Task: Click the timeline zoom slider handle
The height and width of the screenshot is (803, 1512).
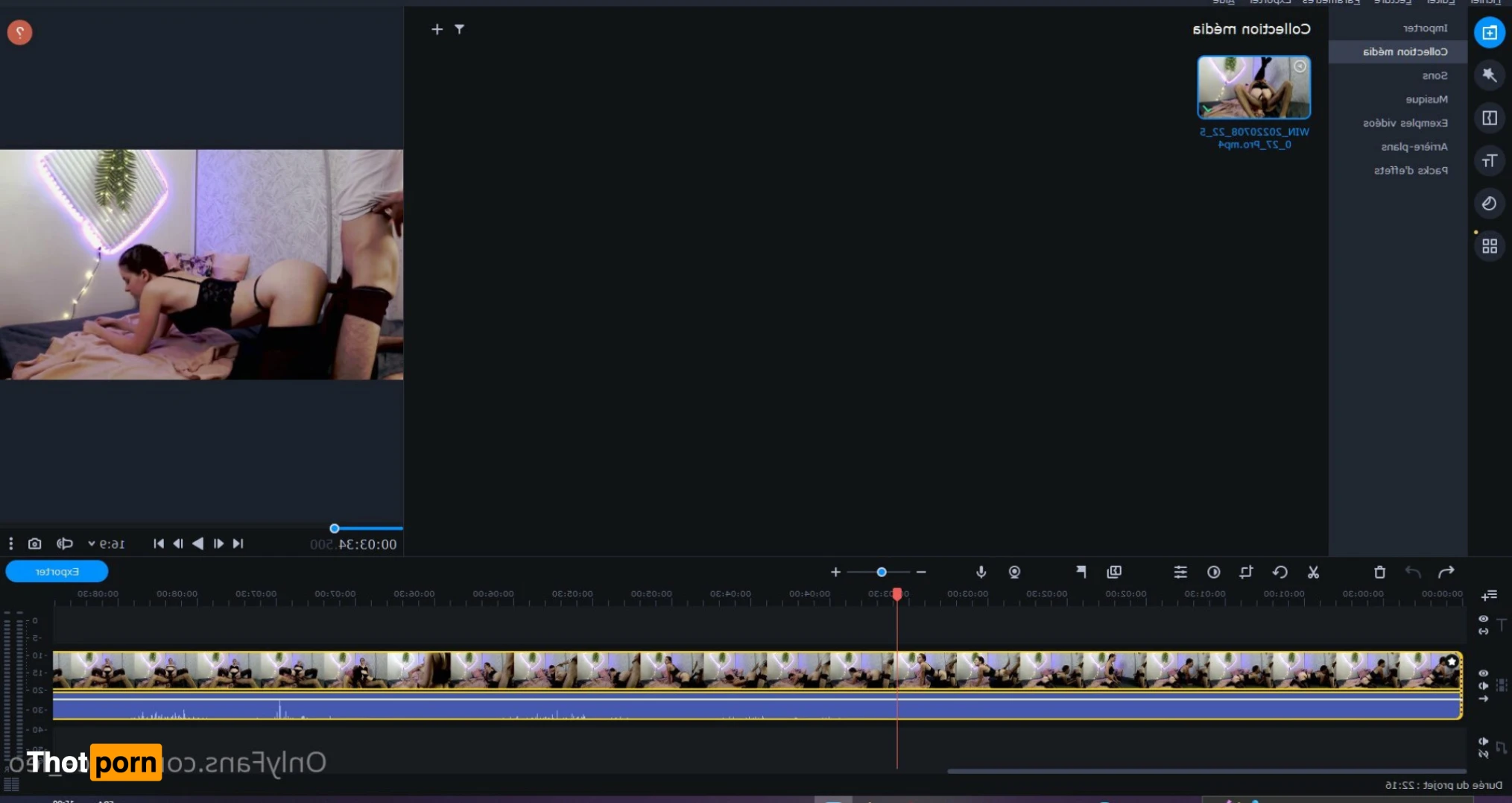Action: tap(882, 572)
